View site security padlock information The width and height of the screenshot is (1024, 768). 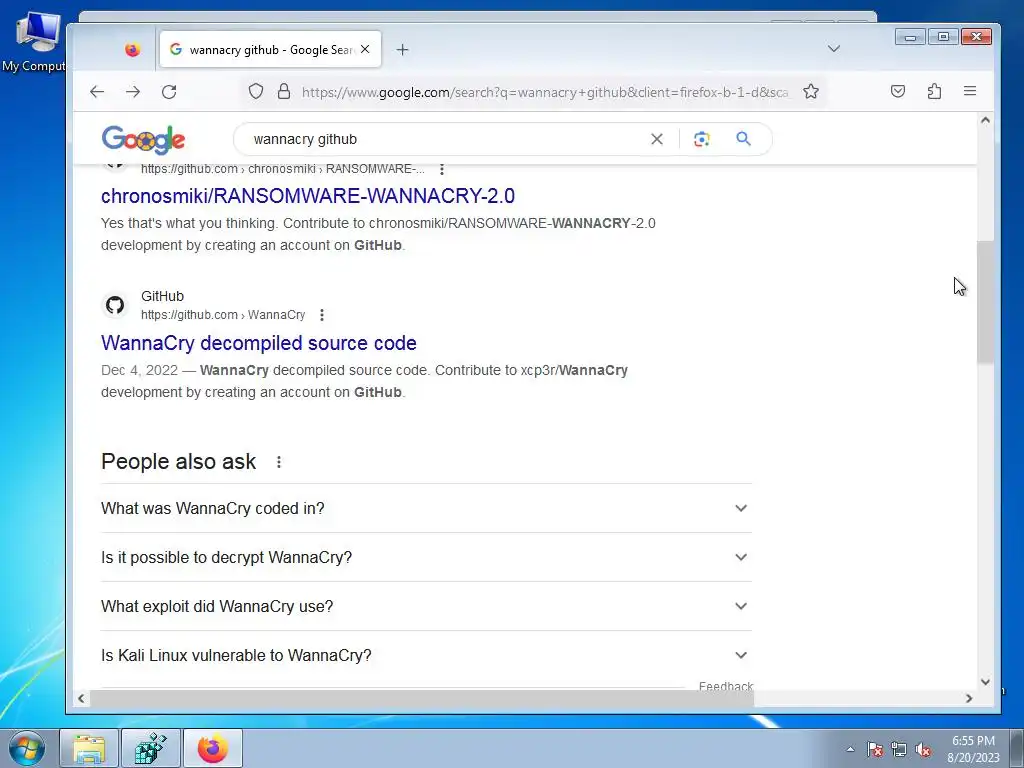click(x=283, y=92)
